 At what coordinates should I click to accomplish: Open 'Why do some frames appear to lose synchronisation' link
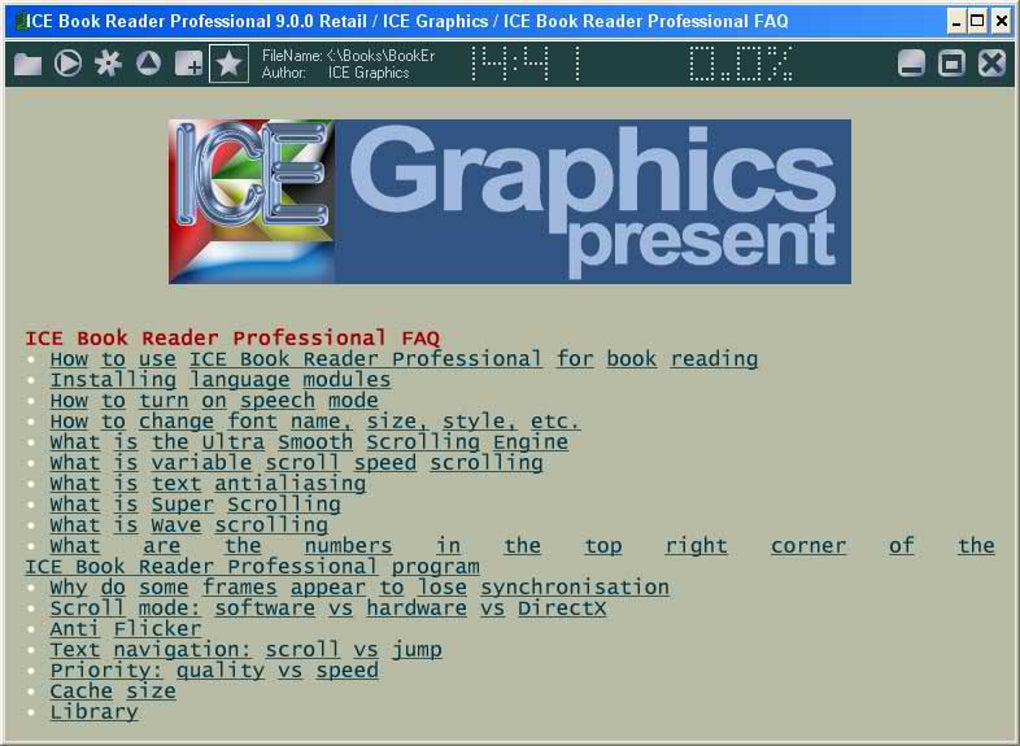(360, 588)
